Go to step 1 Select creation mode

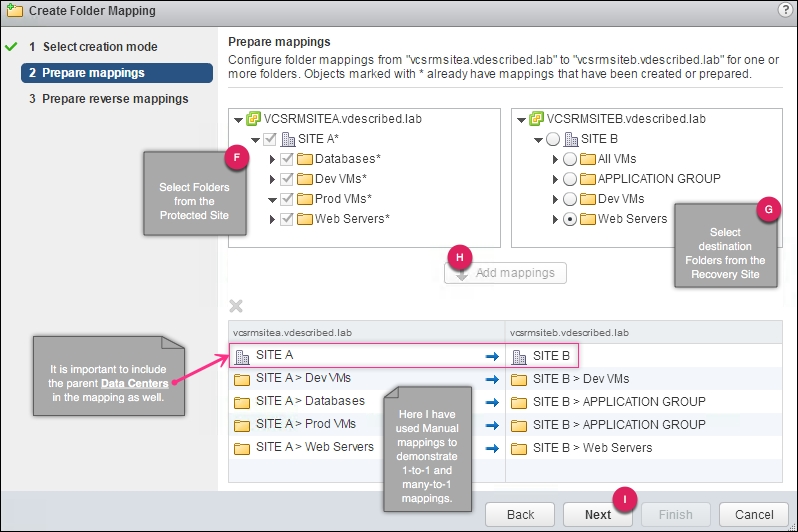[100, 47]
